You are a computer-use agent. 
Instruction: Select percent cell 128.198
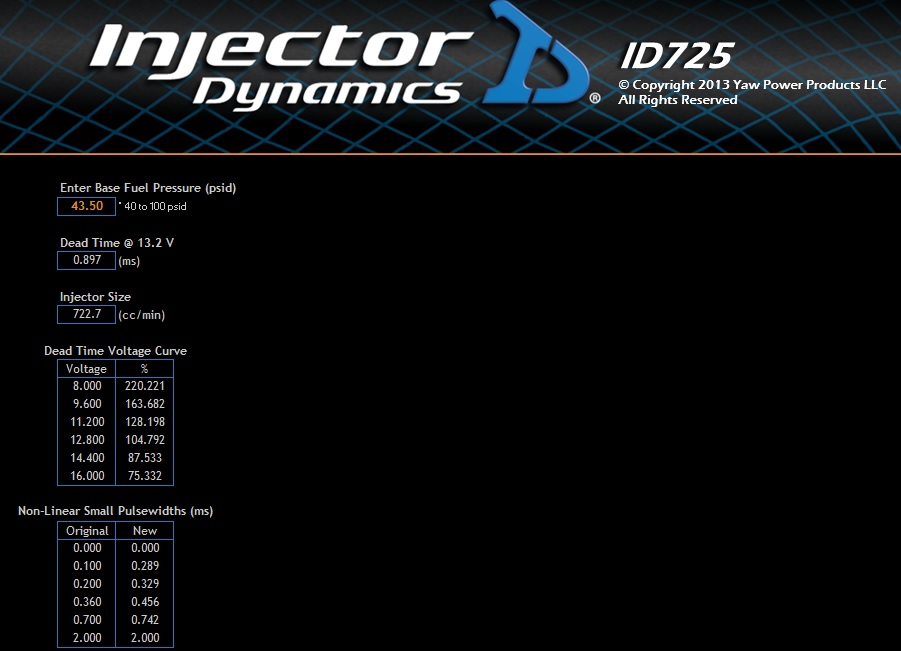(x=144, y=422)
